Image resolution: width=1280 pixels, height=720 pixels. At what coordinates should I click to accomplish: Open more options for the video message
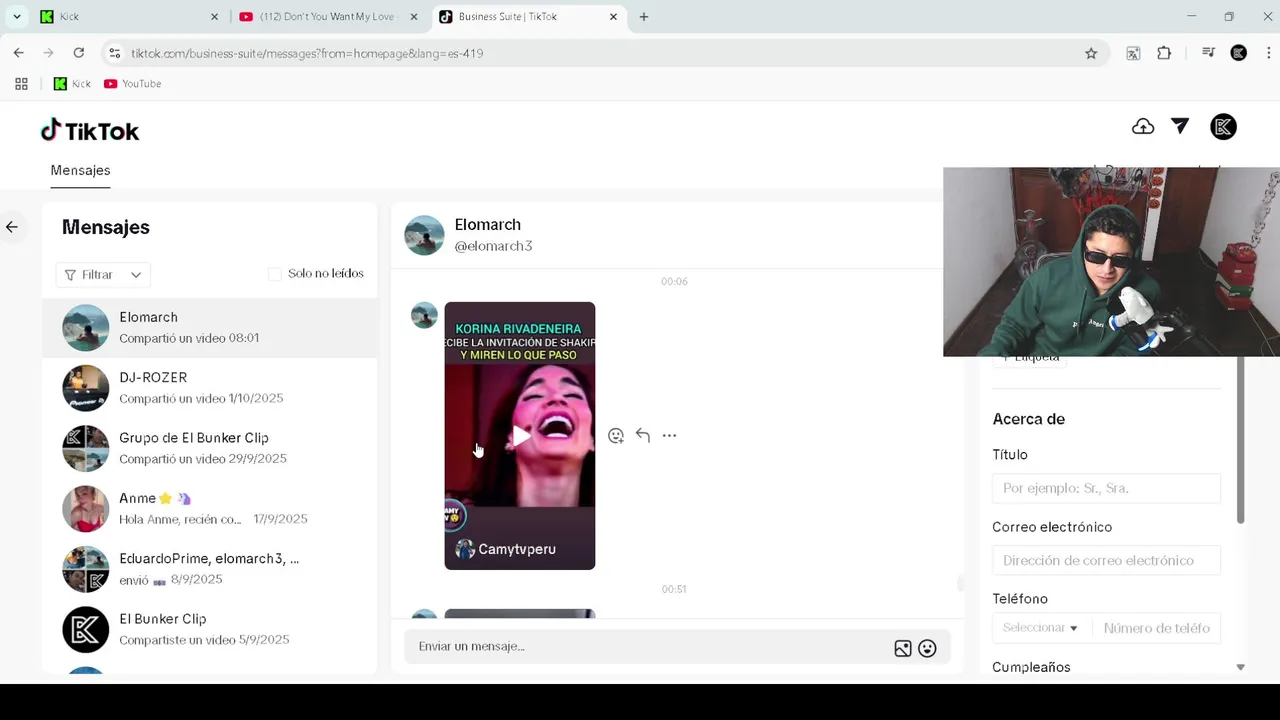(x=669, y=435)
